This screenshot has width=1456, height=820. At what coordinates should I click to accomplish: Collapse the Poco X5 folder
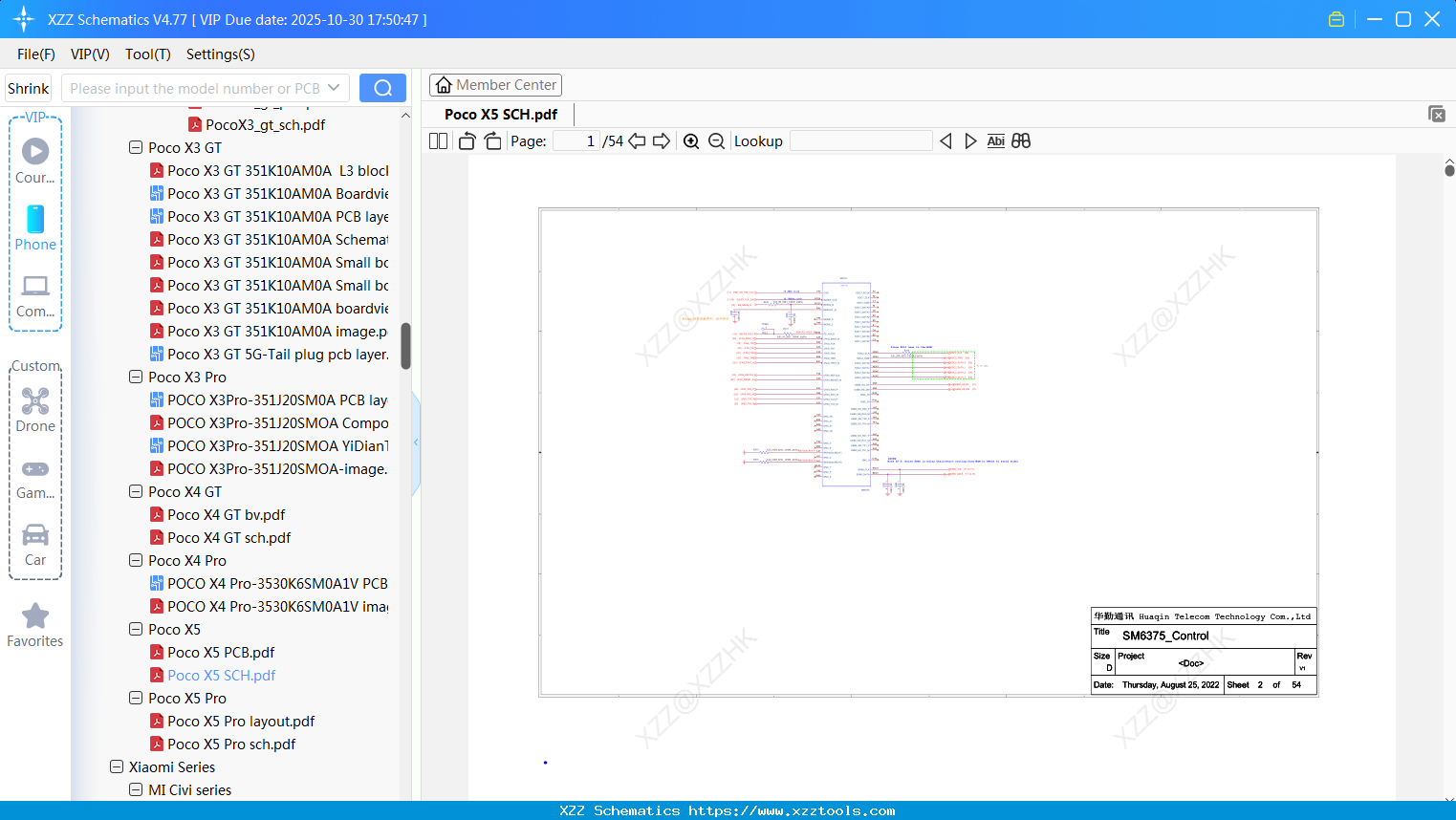pos(136,630)
